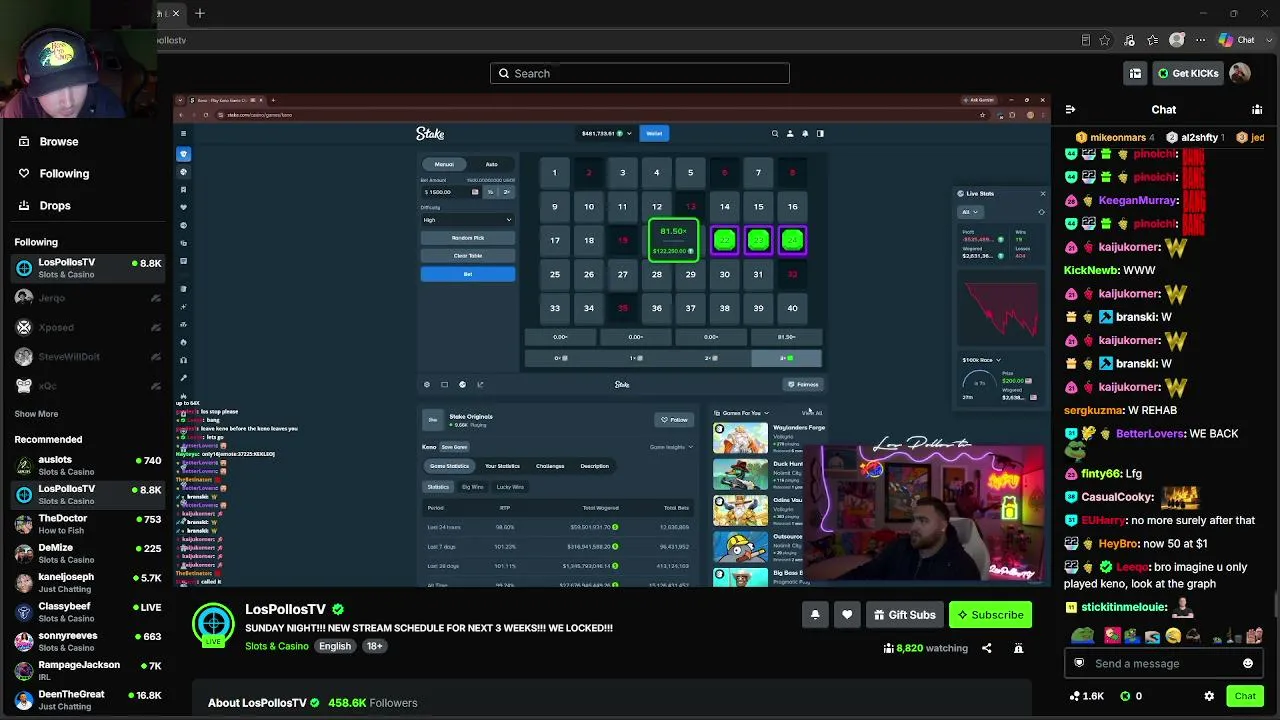Viewport: 1280px width, 720px height.
Task: Open browser Settings and more menu
Action: (1201, 40)
